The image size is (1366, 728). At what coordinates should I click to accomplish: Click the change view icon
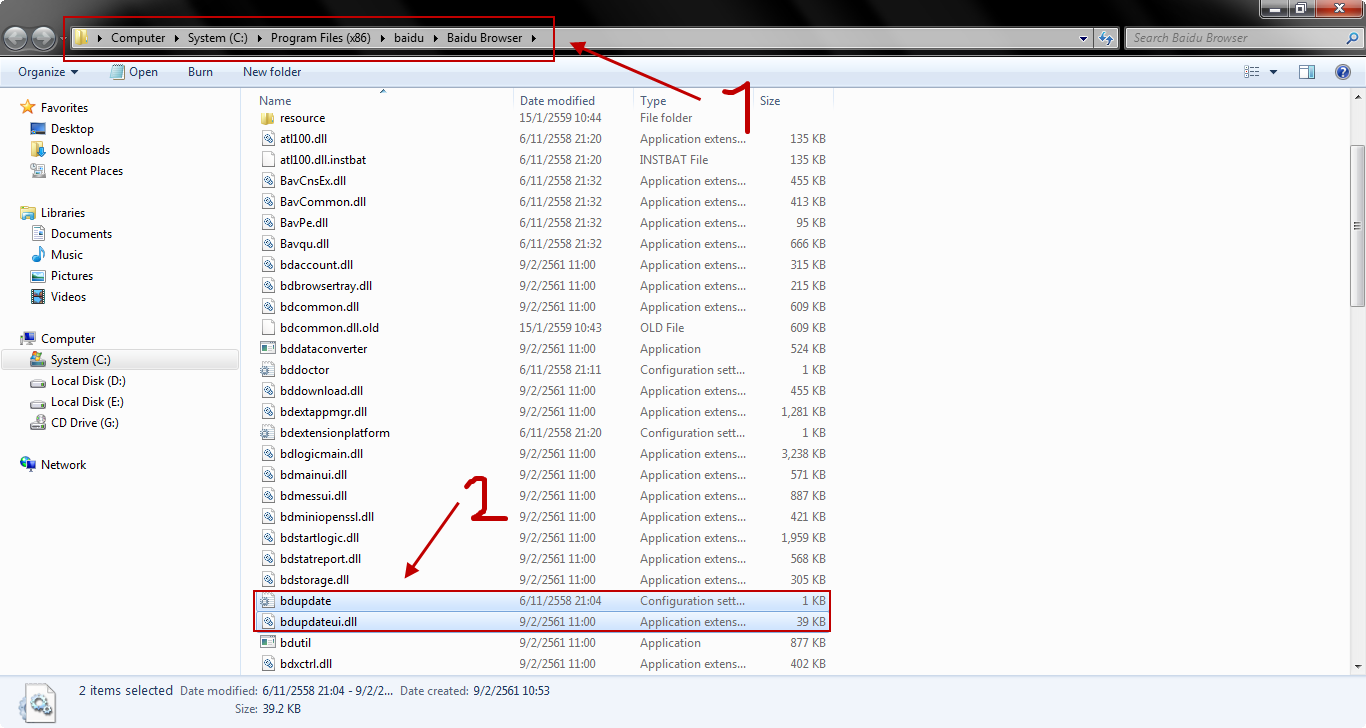tap(1252, 72)
